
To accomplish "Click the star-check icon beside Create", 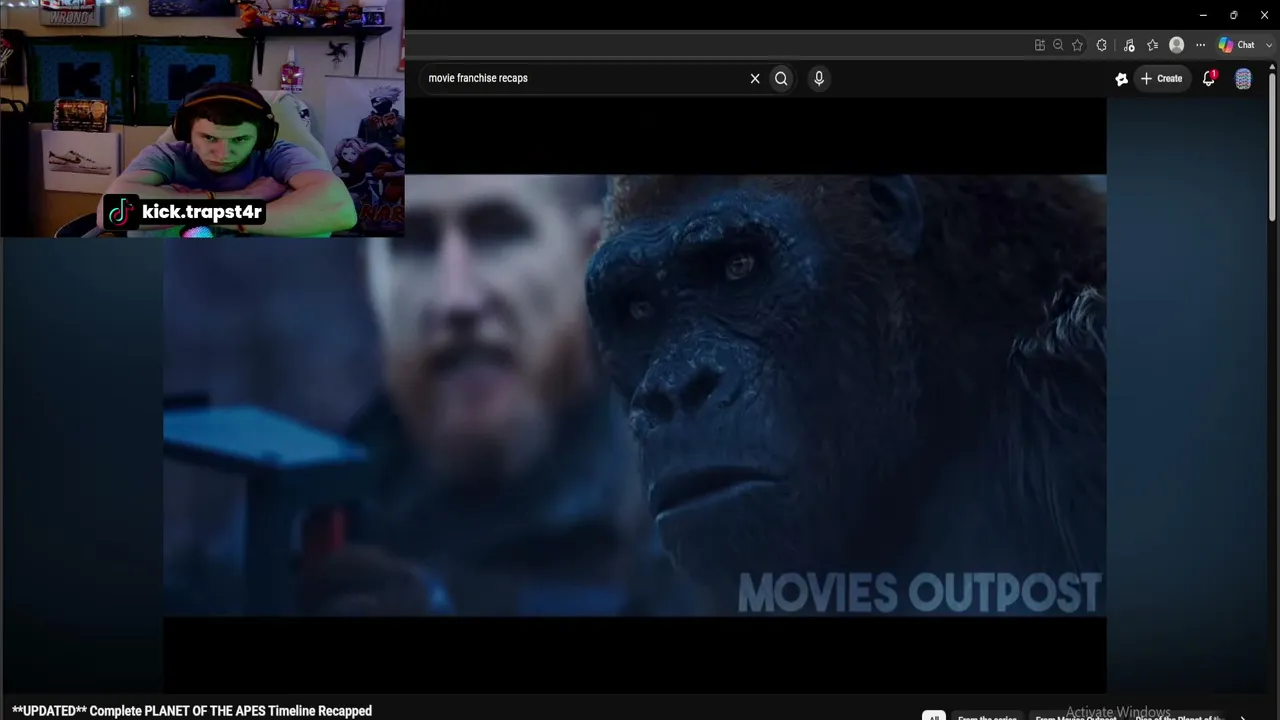I will point(1121,79).
